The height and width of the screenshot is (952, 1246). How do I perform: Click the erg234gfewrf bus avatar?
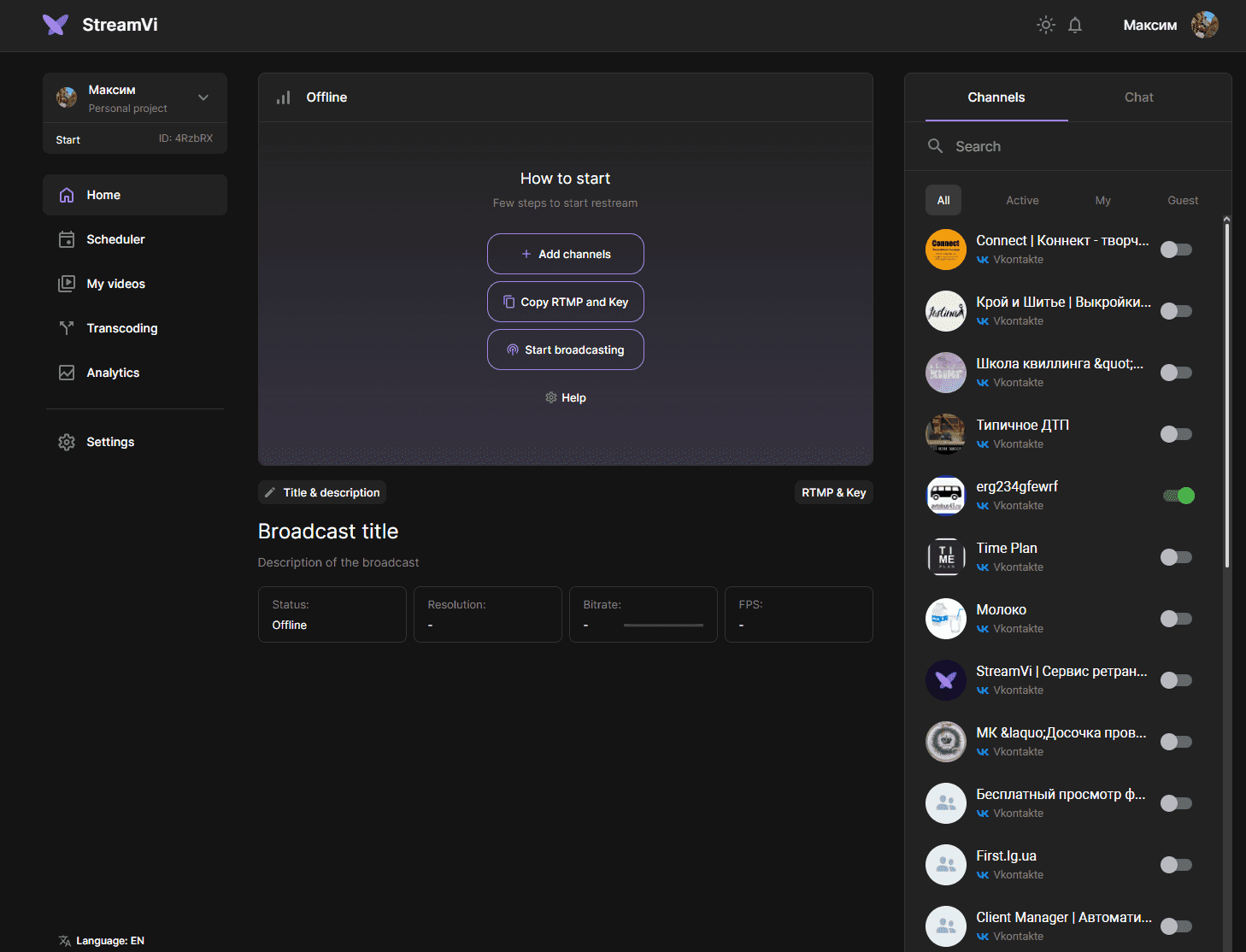click(946, 496)
